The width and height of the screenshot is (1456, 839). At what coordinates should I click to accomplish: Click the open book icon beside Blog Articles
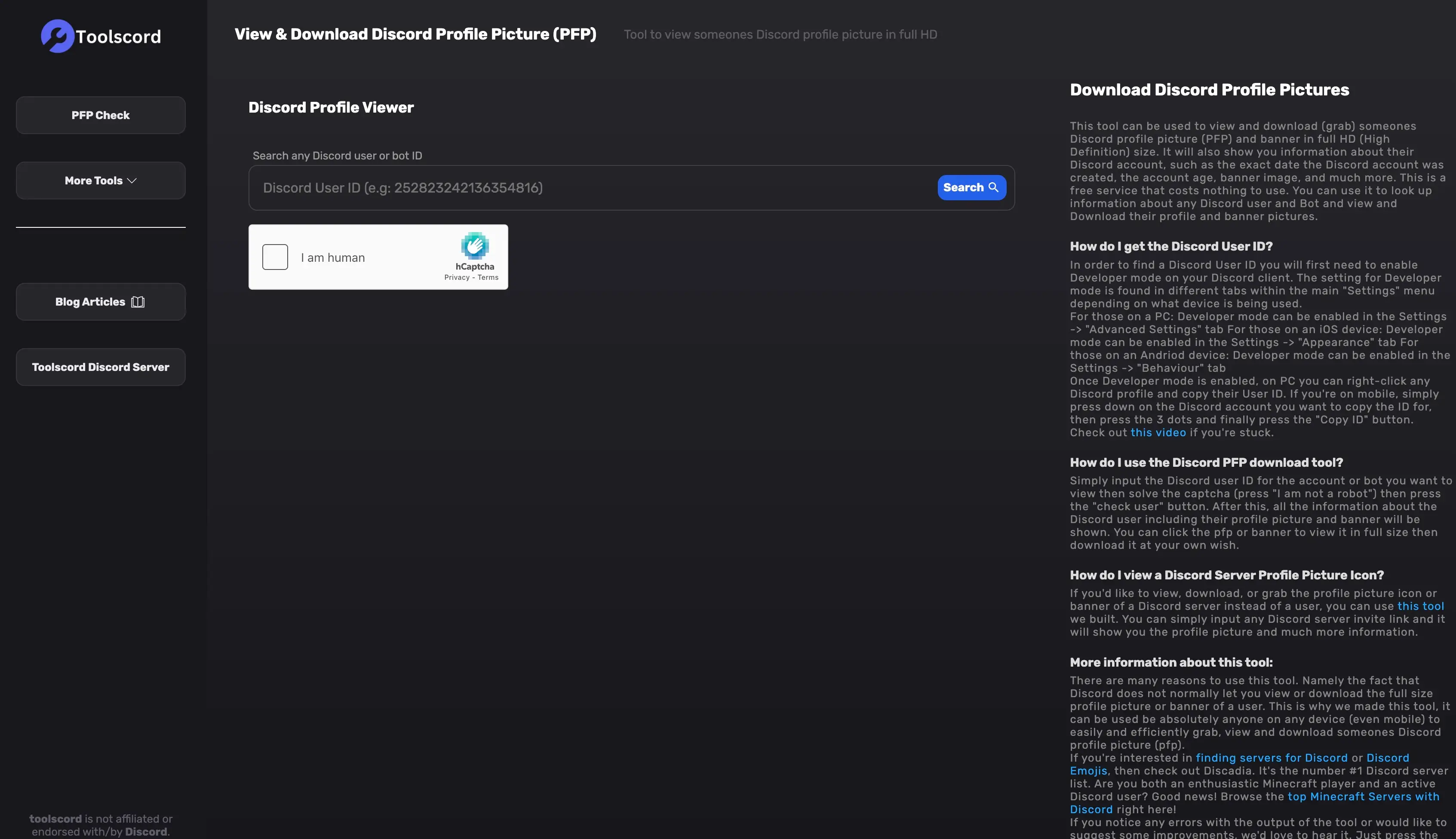(138, 302)
